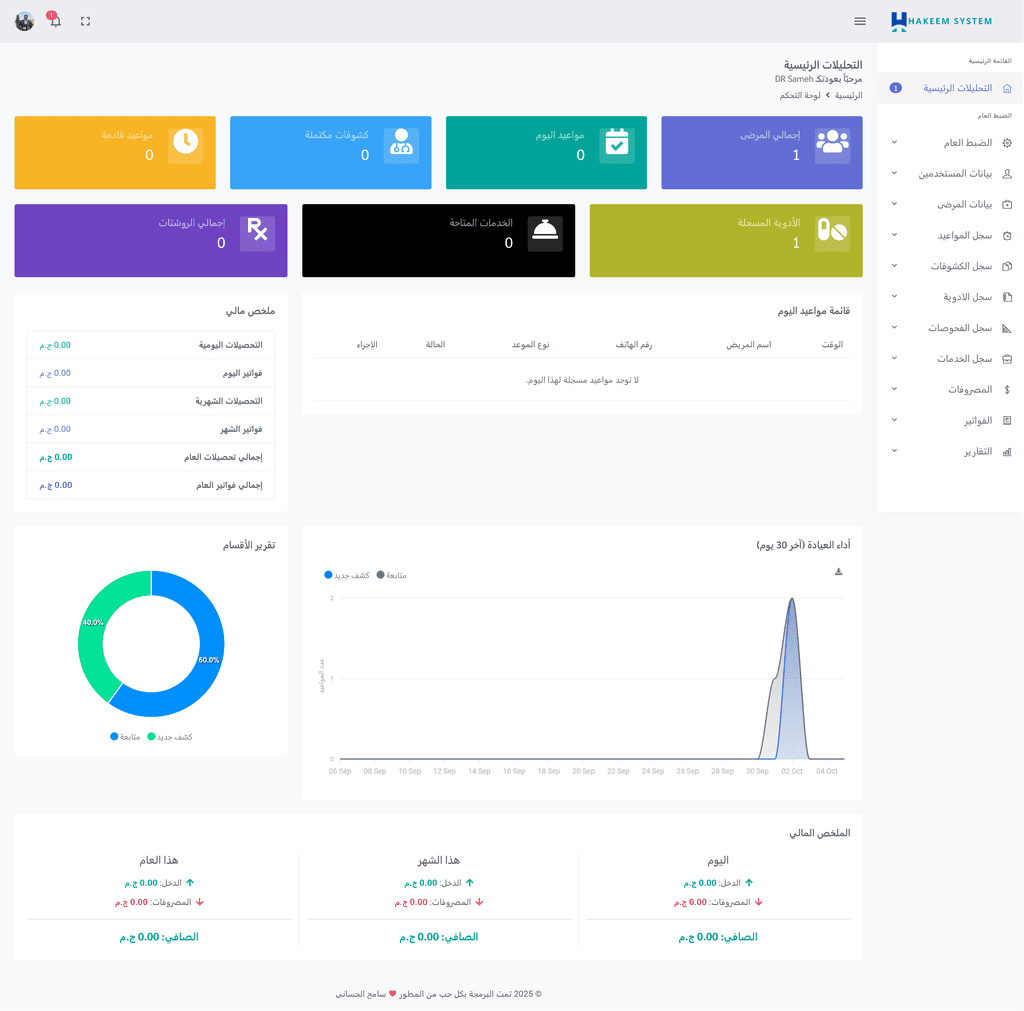Click the user avatar picture
The height and width of the screenshot is (1011, 1024).
[x=25, y=21]
